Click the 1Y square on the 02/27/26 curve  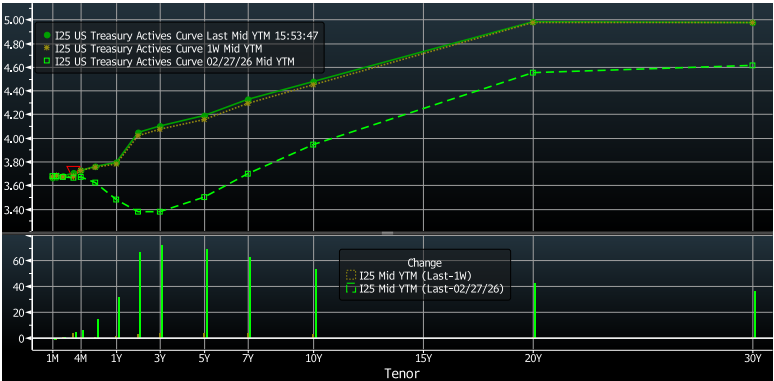click(x=116, y=200)
